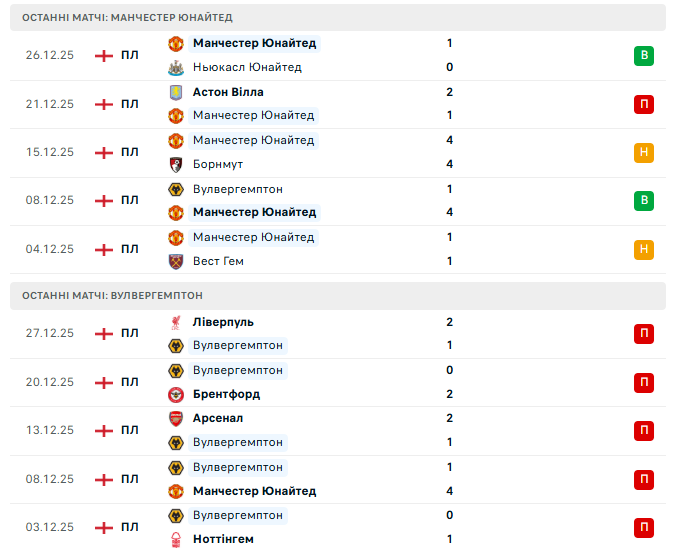675x552 pixels.
Task: Click the Brentford team badge icon
Action: click(x=176, y=395)
